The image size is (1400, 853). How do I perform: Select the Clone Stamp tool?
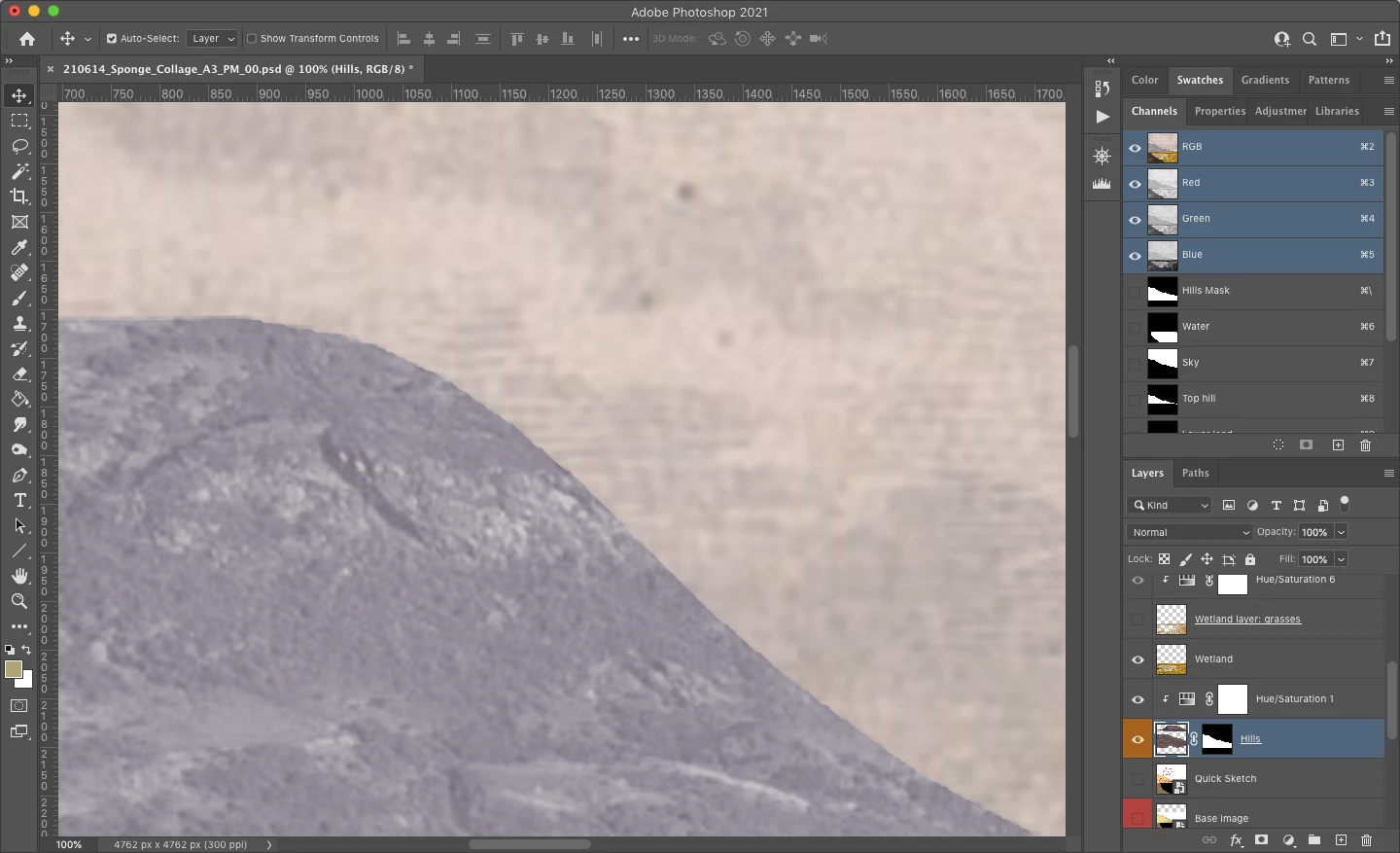pyautogui.click(x=19, y=323)
